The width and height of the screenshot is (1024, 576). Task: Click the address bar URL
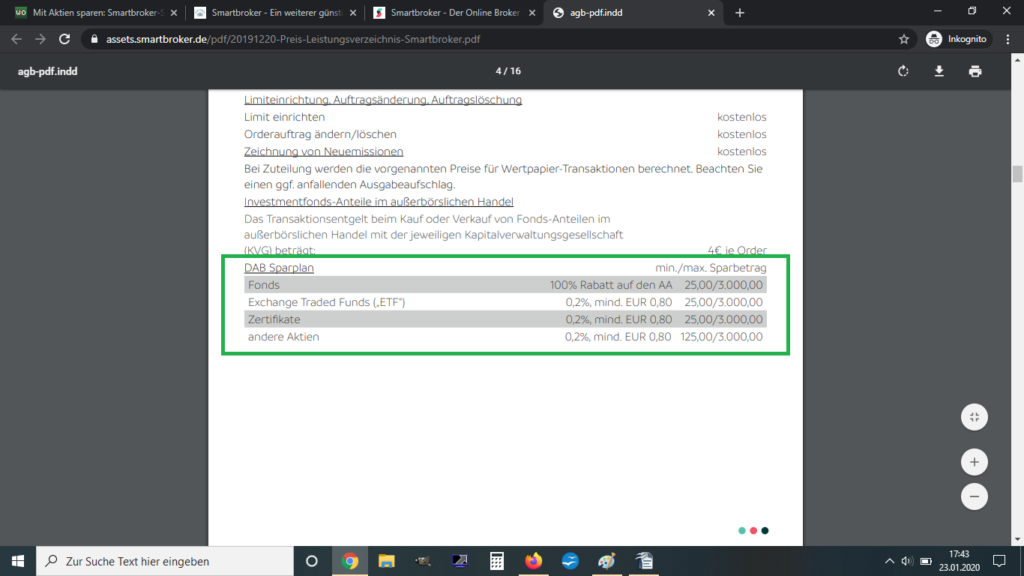[293, 39]
